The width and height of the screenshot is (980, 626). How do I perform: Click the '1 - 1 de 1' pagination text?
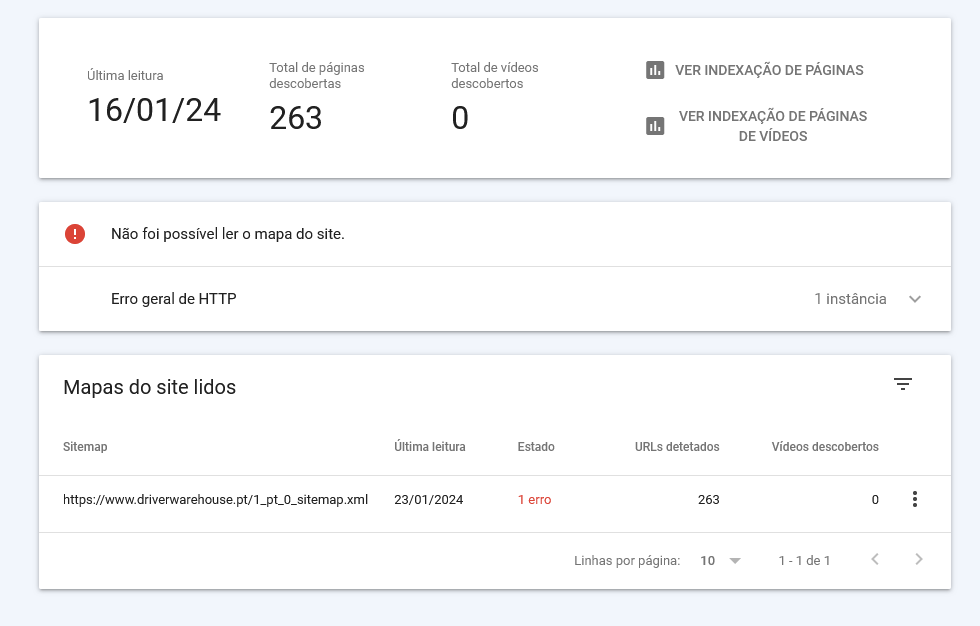click(x=804, y=560)
